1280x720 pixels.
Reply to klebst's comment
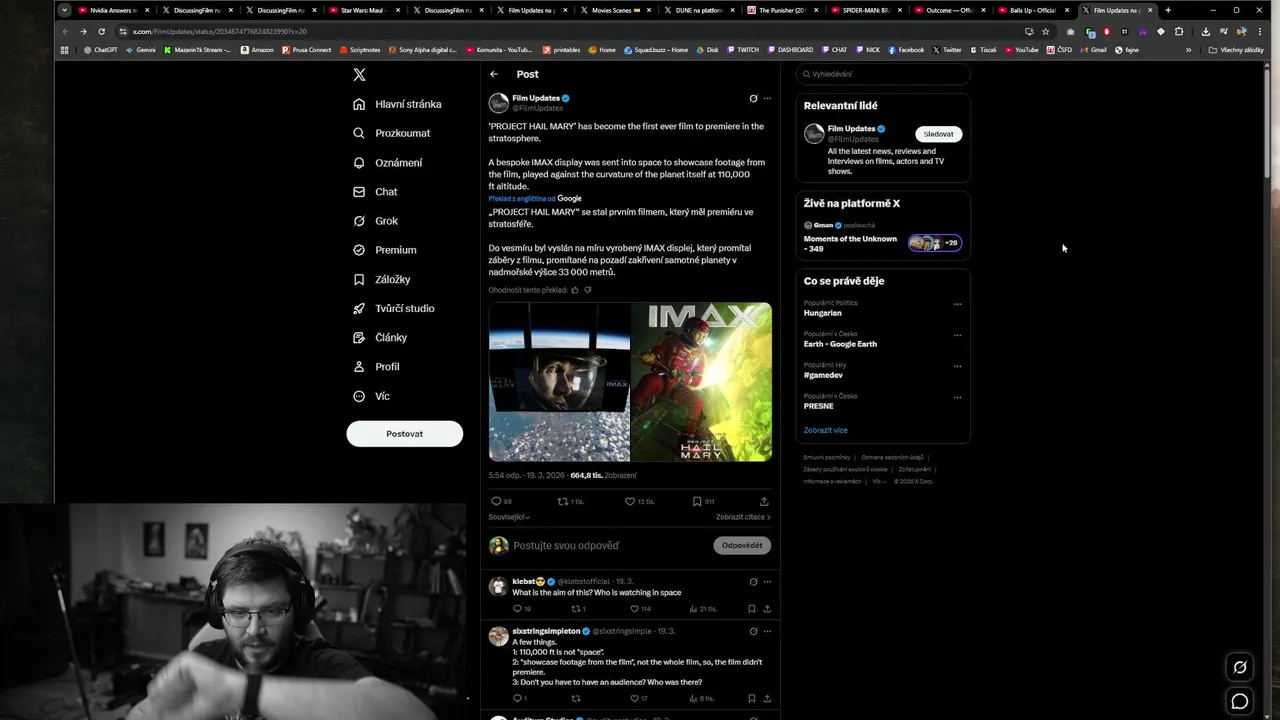[x=521, y=608]
